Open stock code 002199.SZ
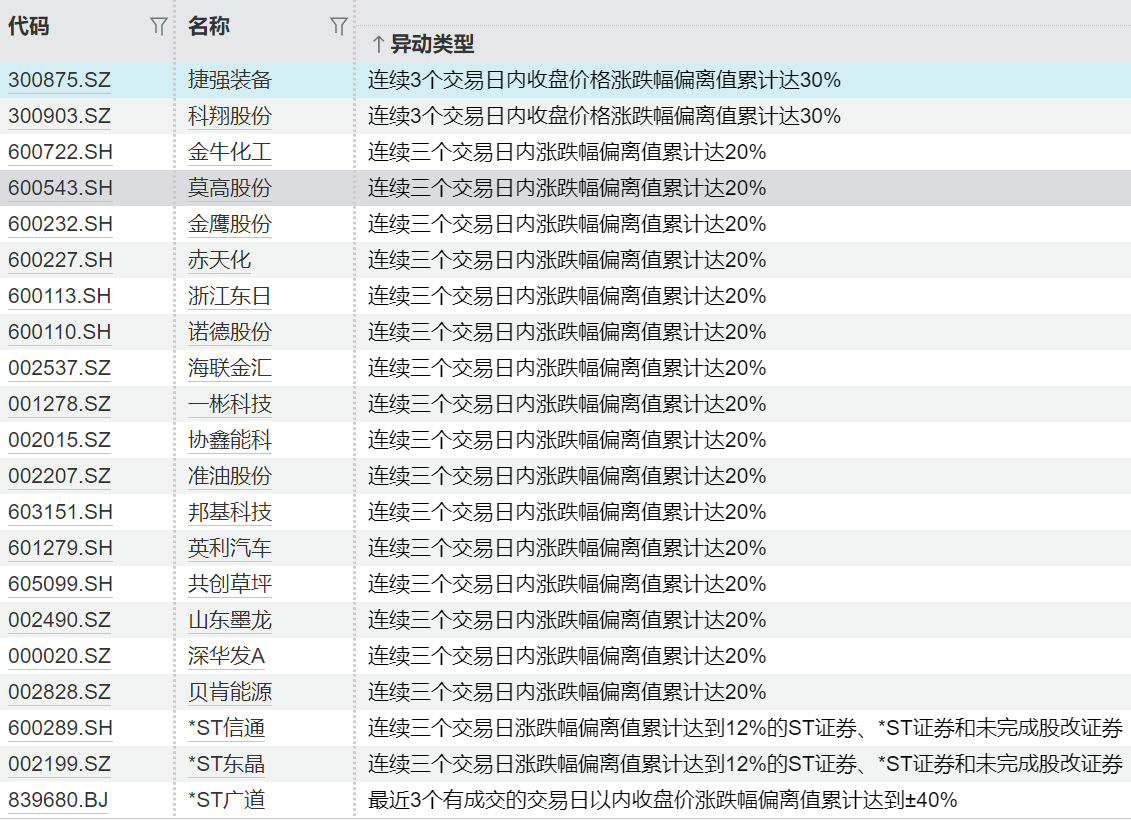 (x=60, y=765)
